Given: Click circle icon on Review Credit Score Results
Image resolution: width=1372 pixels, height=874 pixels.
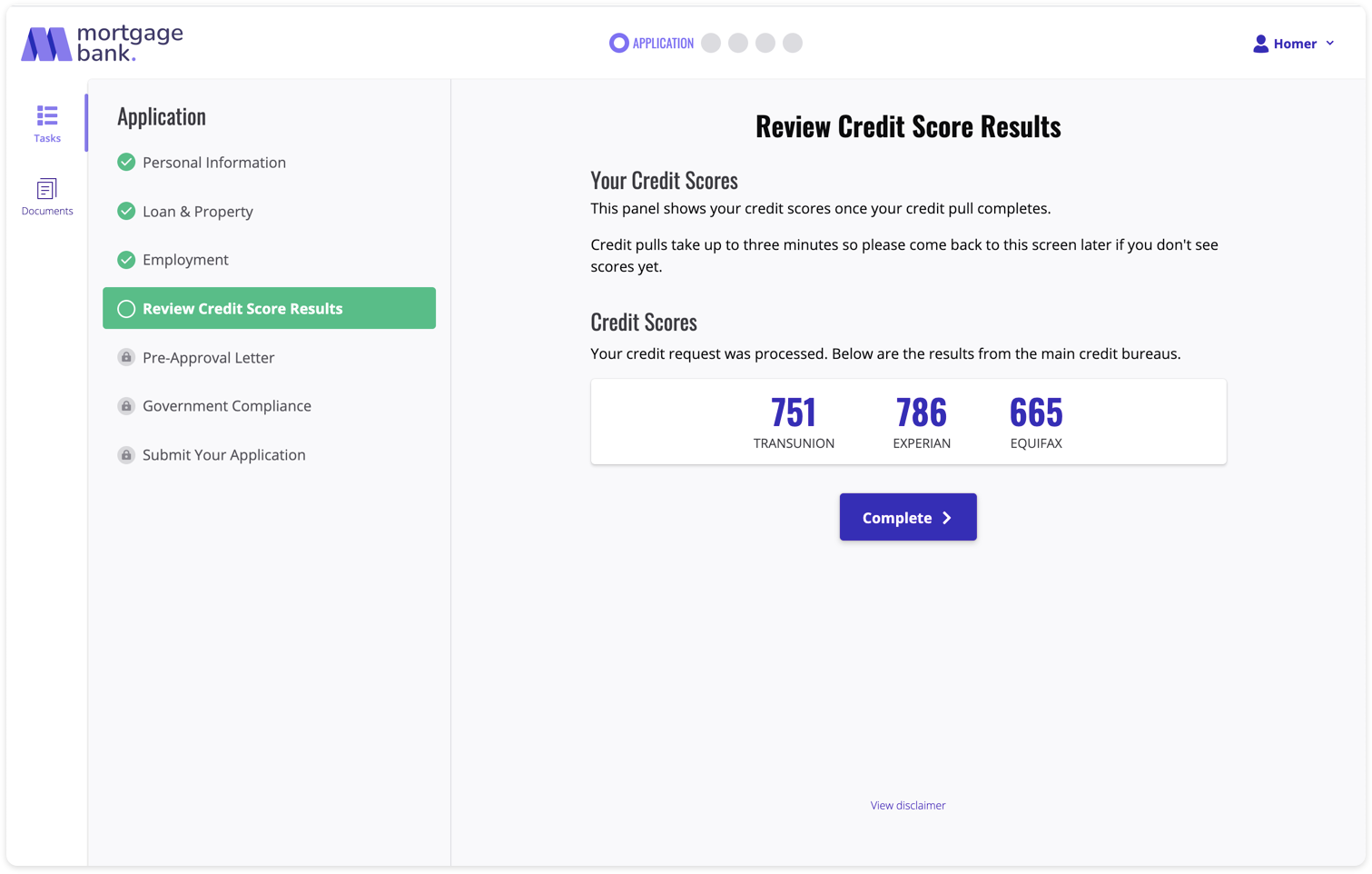Looking at the screenshot, I should click(x=126, y=309).
